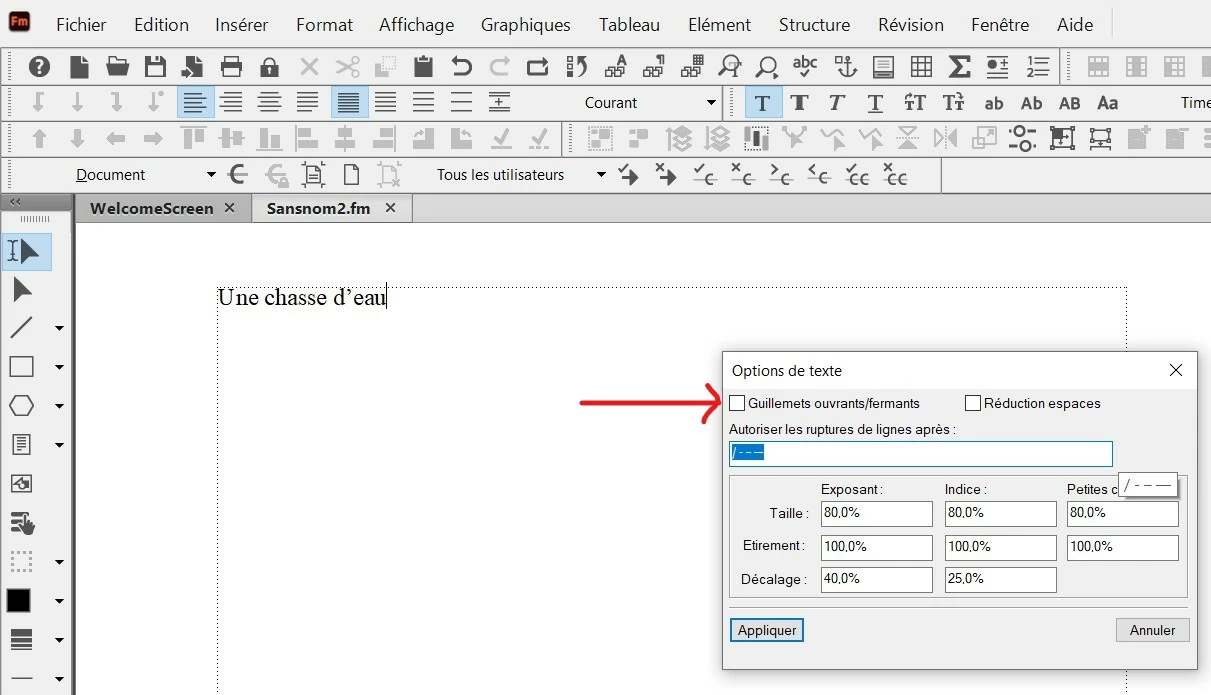
Task: Align paragraph text to the left
Action: click(195, 103)
